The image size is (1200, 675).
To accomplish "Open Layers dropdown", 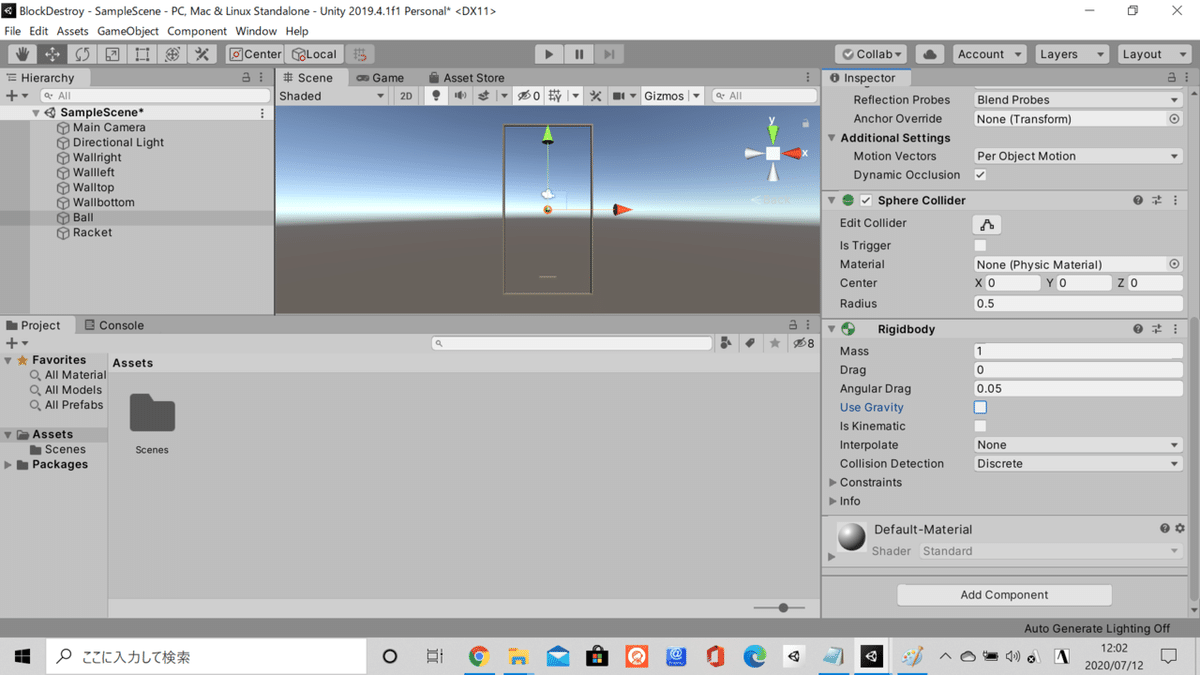I will click(x=1071, y=54).
